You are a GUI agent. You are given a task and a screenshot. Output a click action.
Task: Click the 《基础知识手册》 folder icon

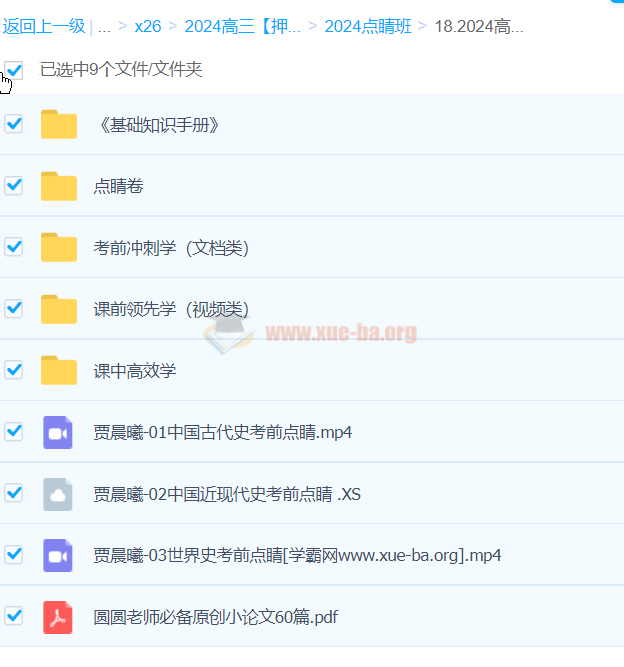(58, 125)
